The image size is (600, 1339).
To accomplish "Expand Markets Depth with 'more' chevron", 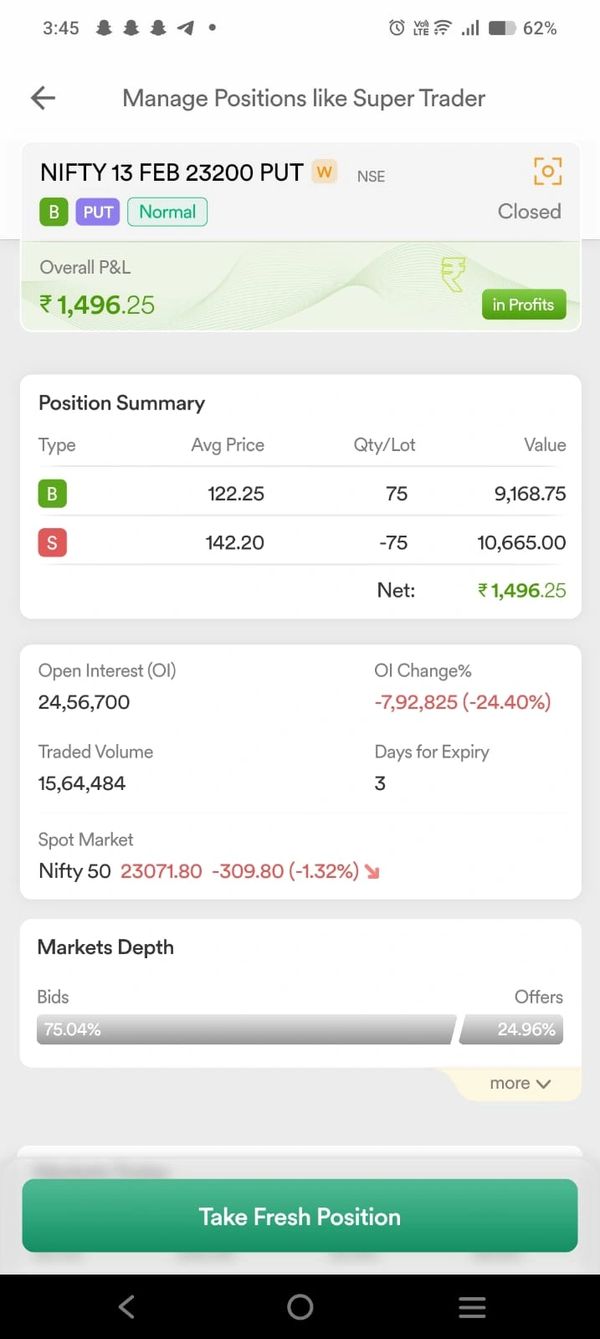I will 520,1083.
